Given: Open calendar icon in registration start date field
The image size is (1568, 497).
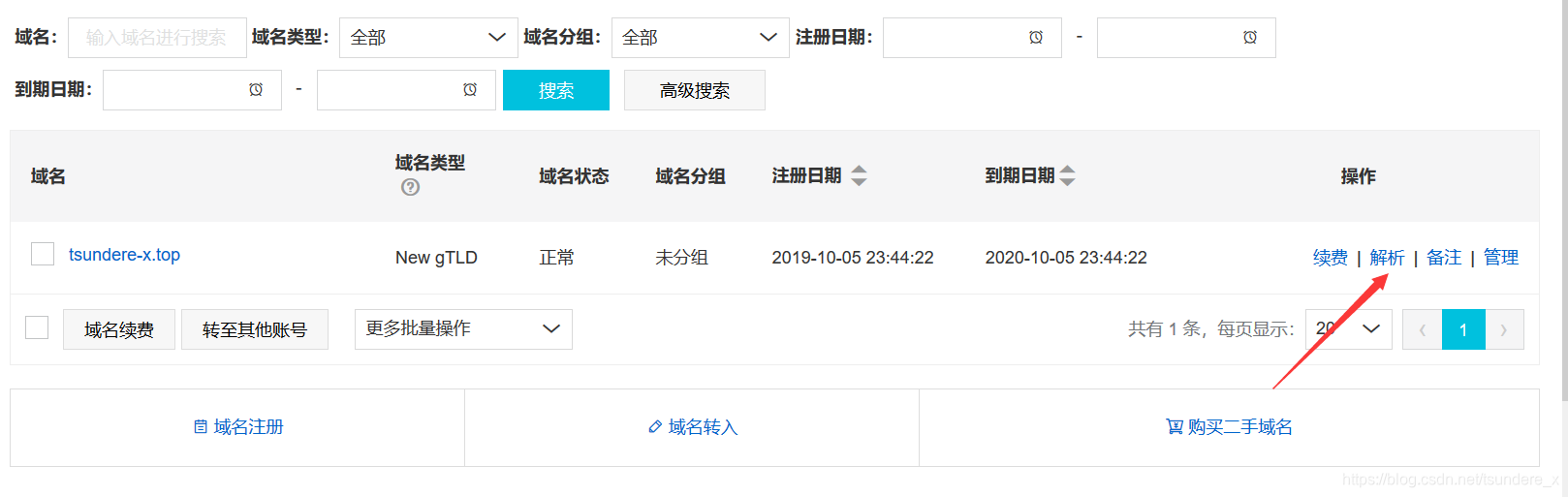Looking at the screenshot, I should pyautogui.click(x=1036, y=37).
